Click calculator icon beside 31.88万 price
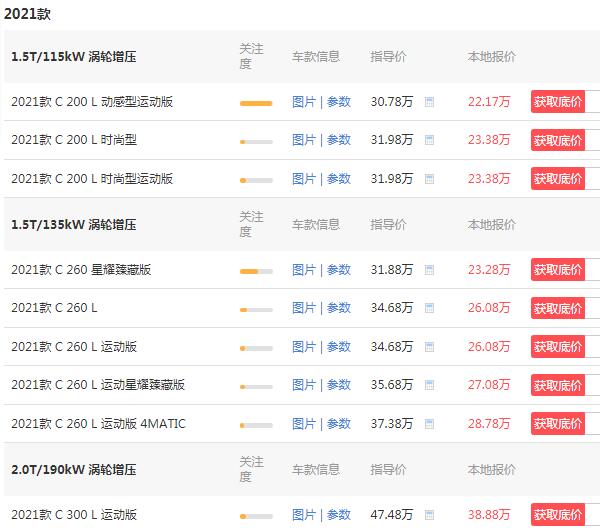 [x=429, y=270]
